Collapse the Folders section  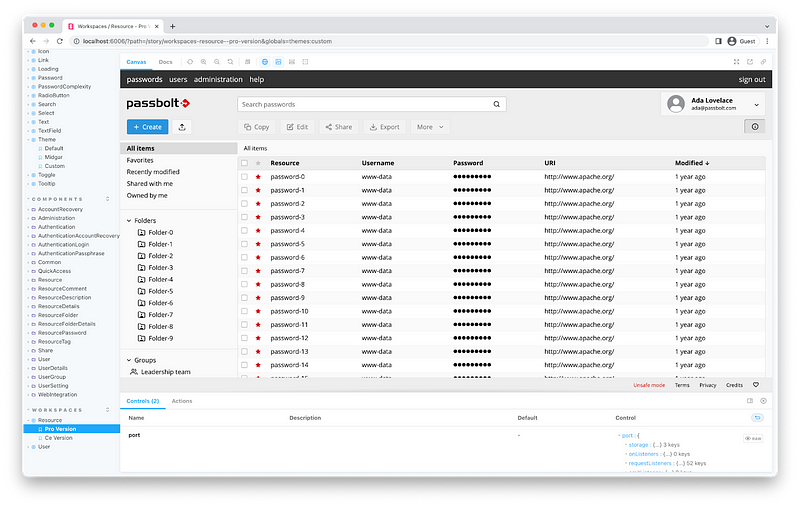point(129,220)
